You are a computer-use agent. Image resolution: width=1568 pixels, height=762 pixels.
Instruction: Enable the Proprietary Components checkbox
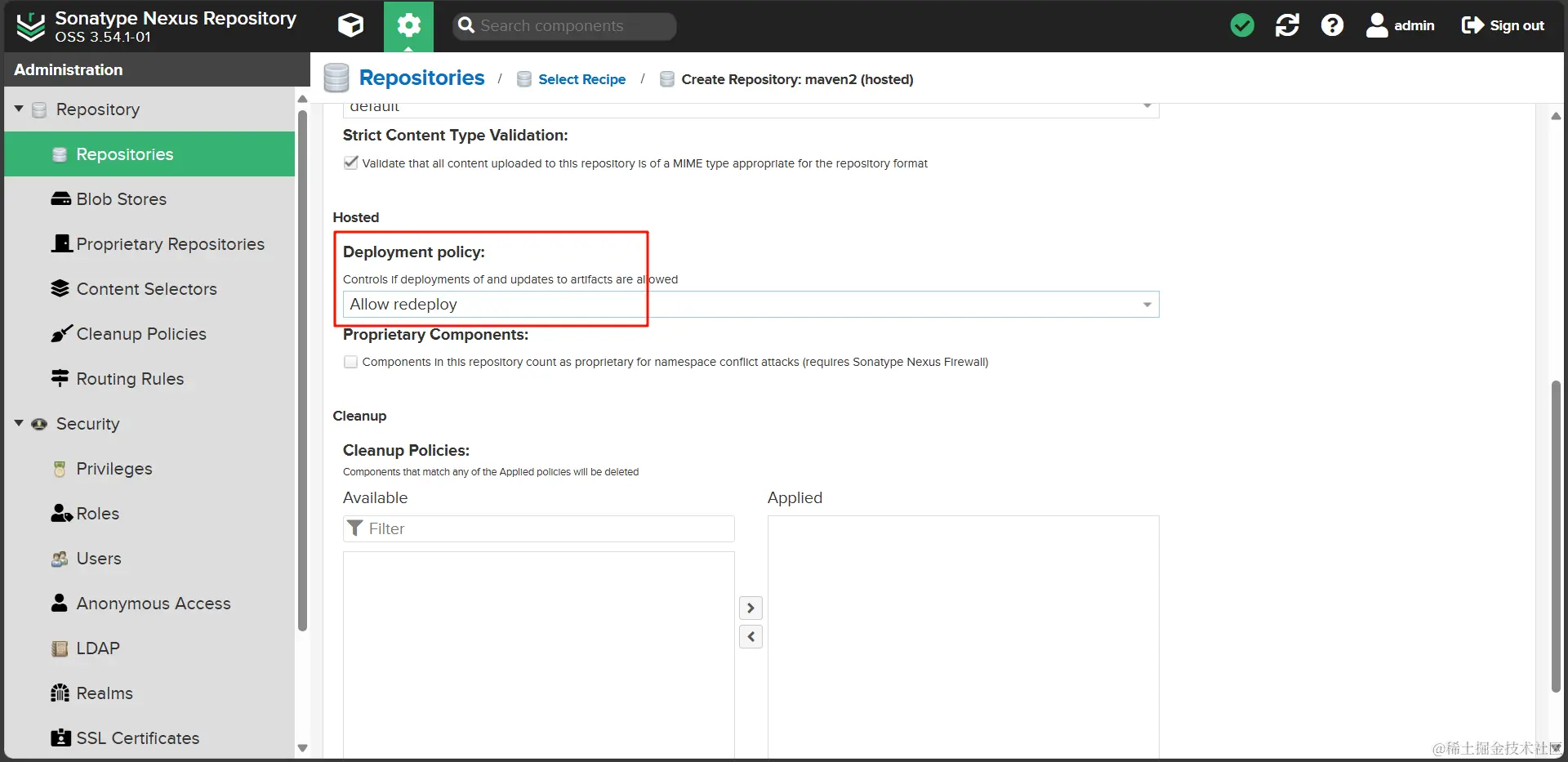coord(351,362)
